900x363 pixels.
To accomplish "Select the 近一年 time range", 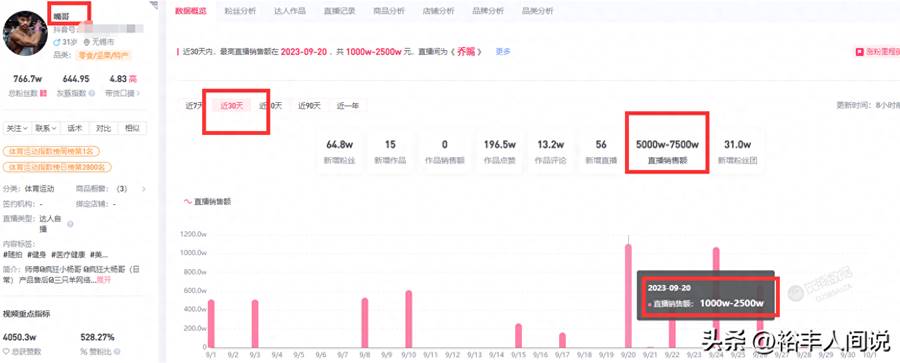I will point(348,106).
